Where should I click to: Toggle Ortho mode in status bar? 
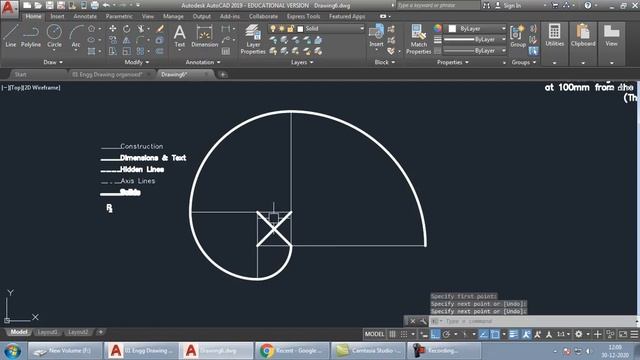point(436,334)
